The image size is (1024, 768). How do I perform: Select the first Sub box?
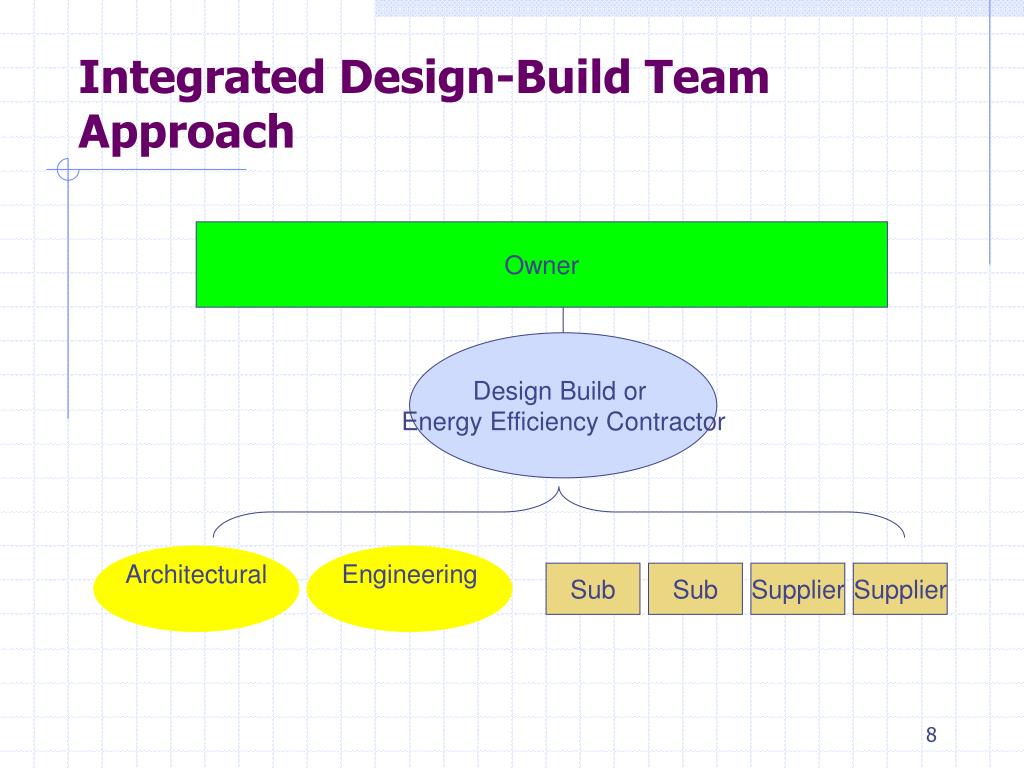593,589
